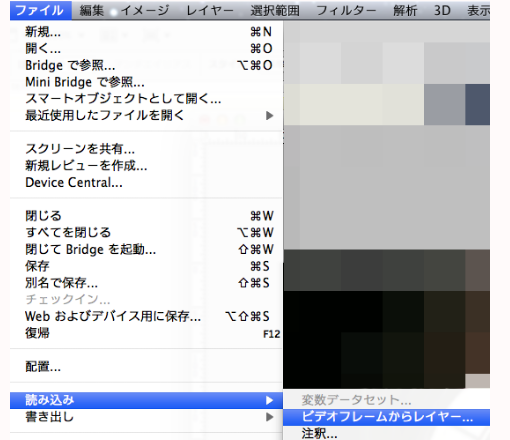The height and width of the screenshot is (440, 510).
Task: Choose Bridge で参照...
Action: (146, 65)
